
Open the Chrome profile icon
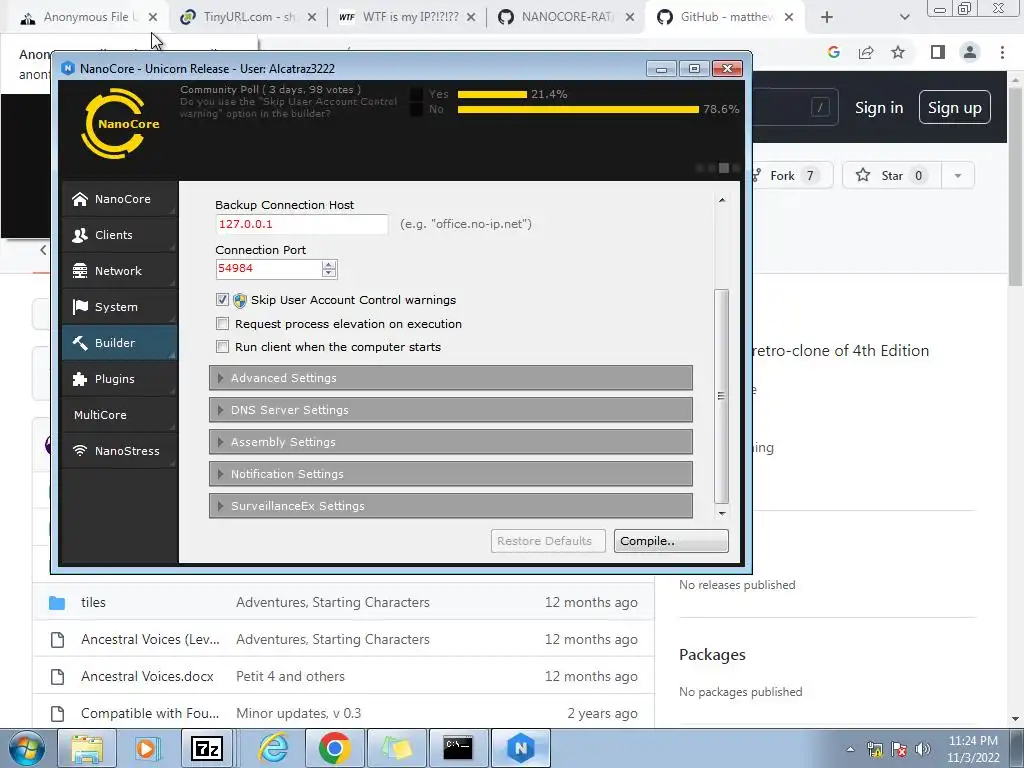[970, 52]
